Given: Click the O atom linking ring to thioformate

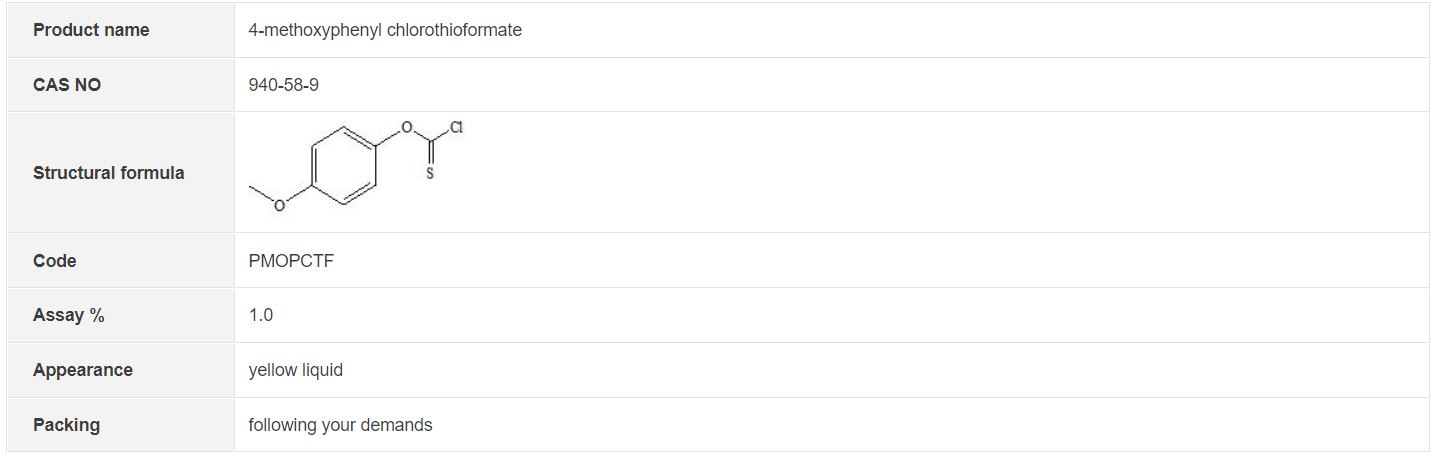Looking at the screenshot, I should point(406,128).
